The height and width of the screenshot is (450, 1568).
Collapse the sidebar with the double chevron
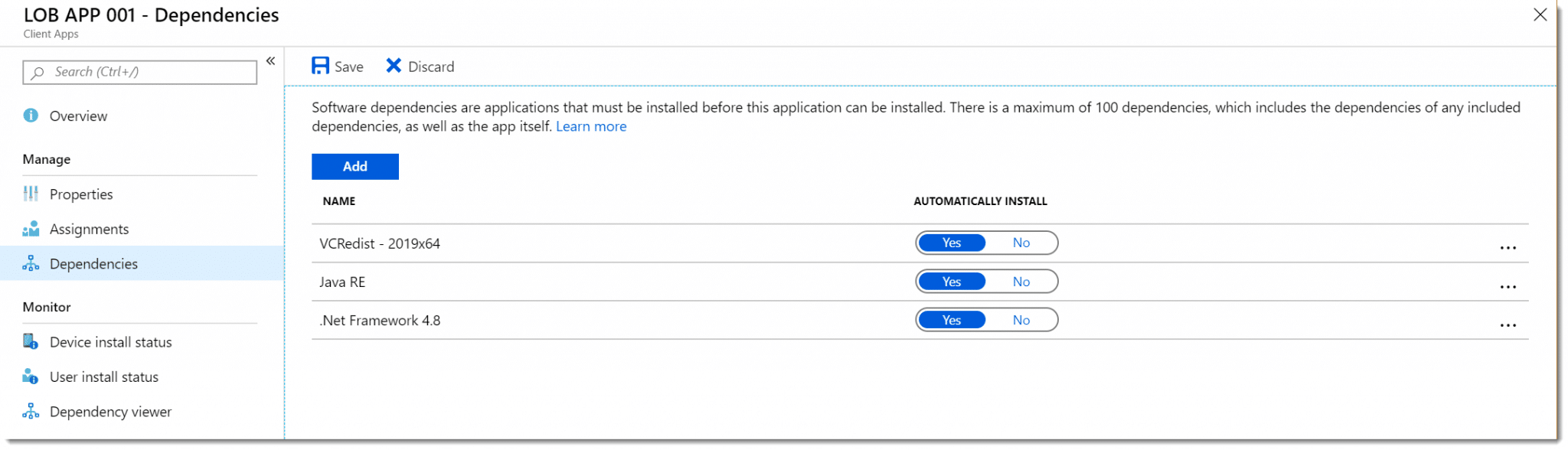click(270, 60)
